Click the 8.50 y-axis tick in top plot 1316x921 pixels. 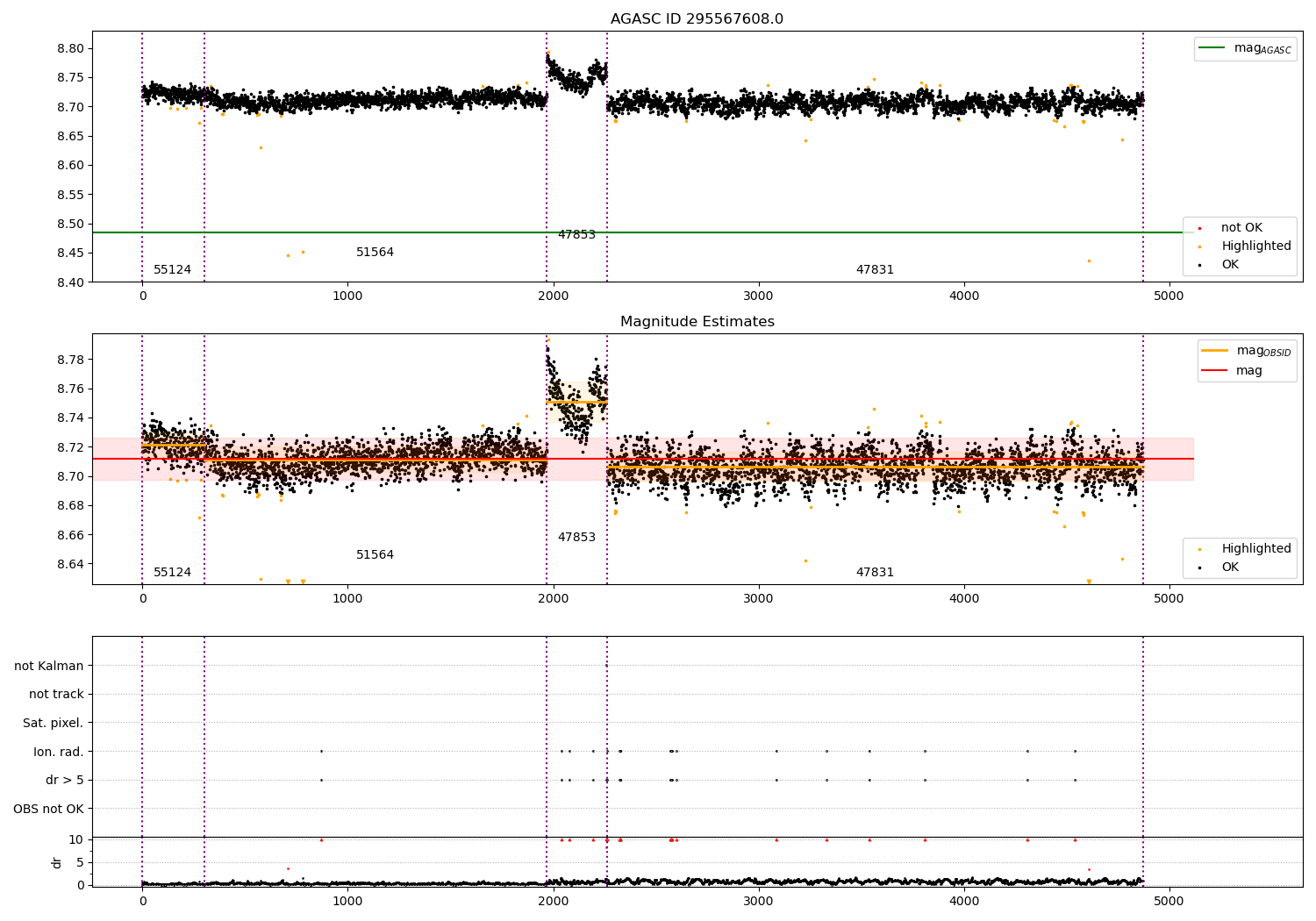click(71, 224)
